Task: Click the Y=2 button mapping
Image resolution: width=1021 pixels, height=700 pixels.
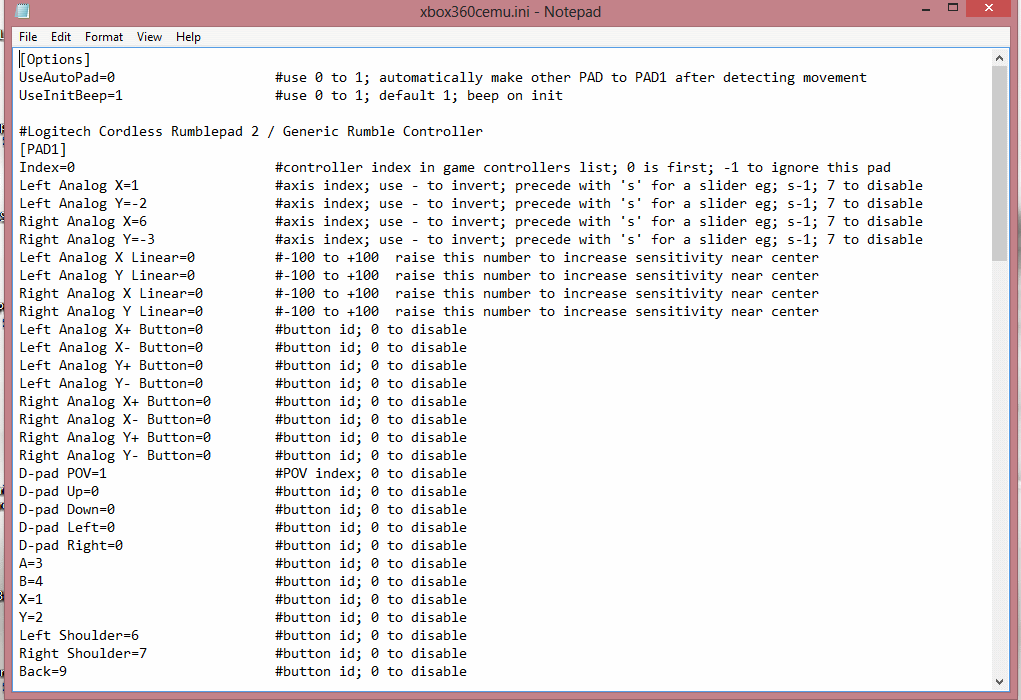Action: point(31,618)
